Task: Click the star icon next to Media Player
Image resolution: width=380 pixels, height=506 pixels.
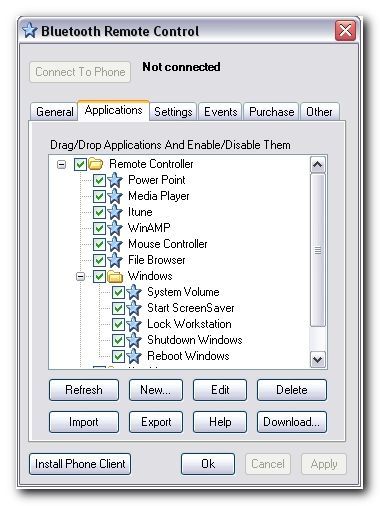Action: point(115,196)
